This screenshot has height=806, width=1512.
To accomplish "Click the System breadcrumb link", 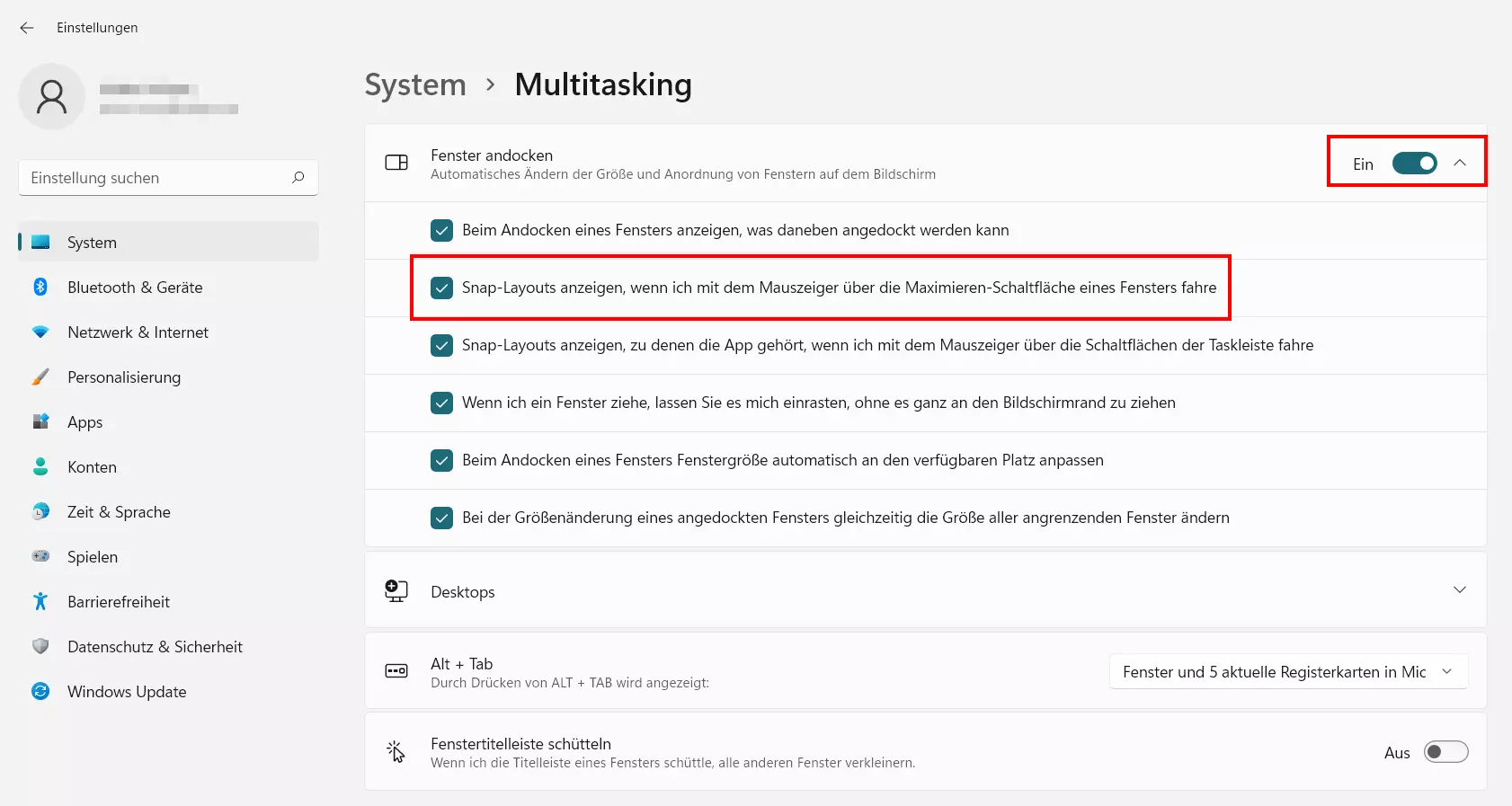I will tap(415, 84).
